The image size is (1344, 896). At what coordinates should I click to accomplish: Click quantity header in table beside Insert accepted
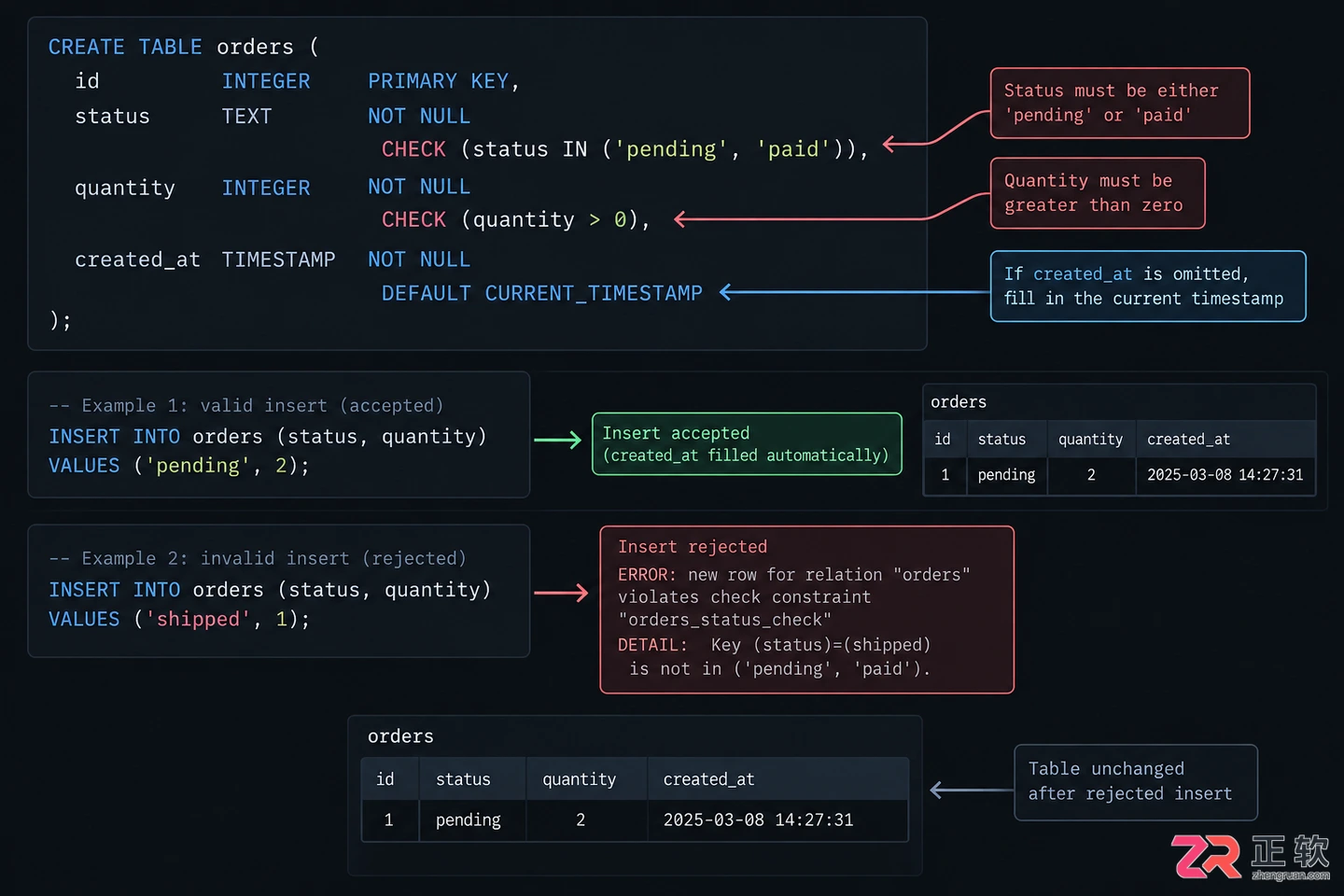pyautogui.click(x=1090, y=440)
